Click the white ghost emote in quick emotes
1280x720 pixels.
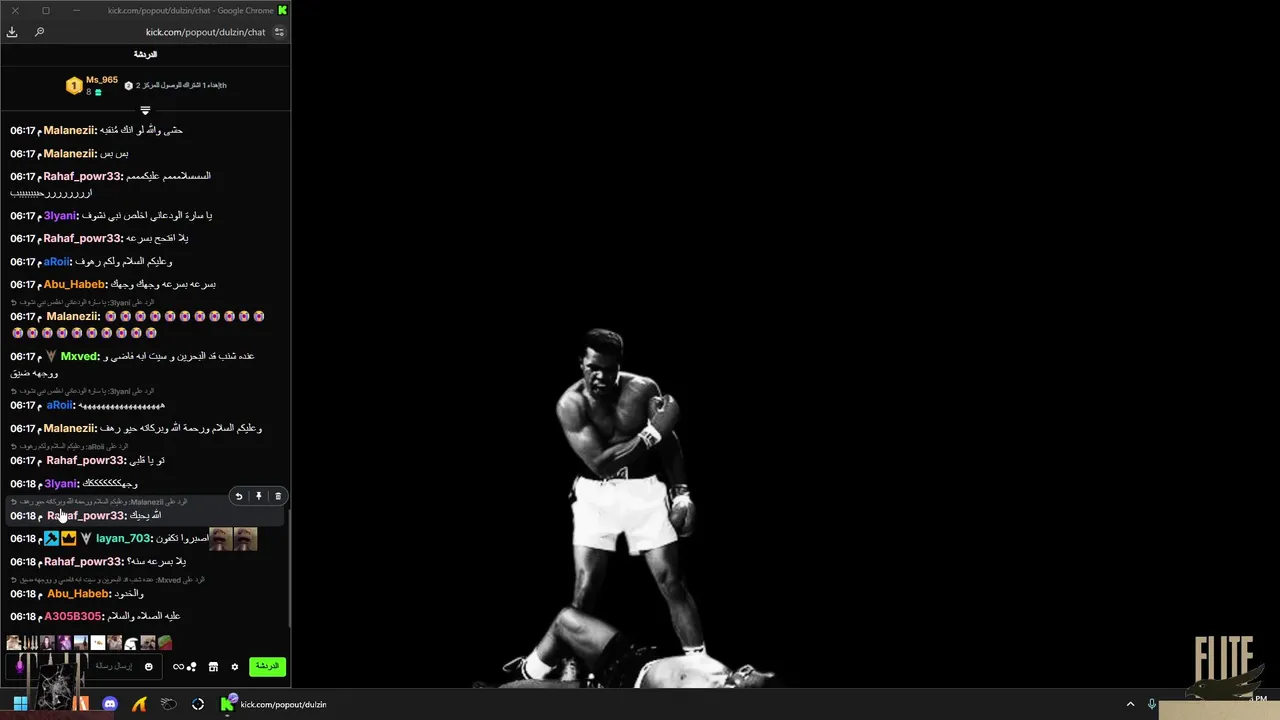pyautogui.click(x=131, y=643)
